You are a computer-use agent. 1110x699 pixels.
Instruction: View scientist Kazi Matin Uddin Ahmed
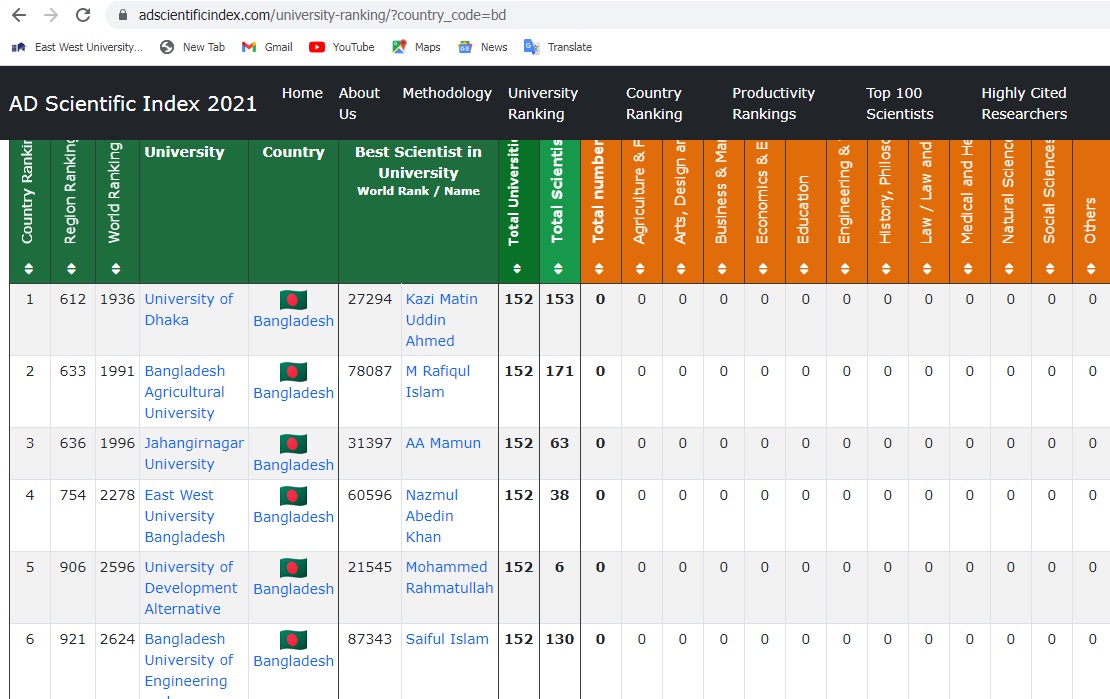click(x=442, y=320)
